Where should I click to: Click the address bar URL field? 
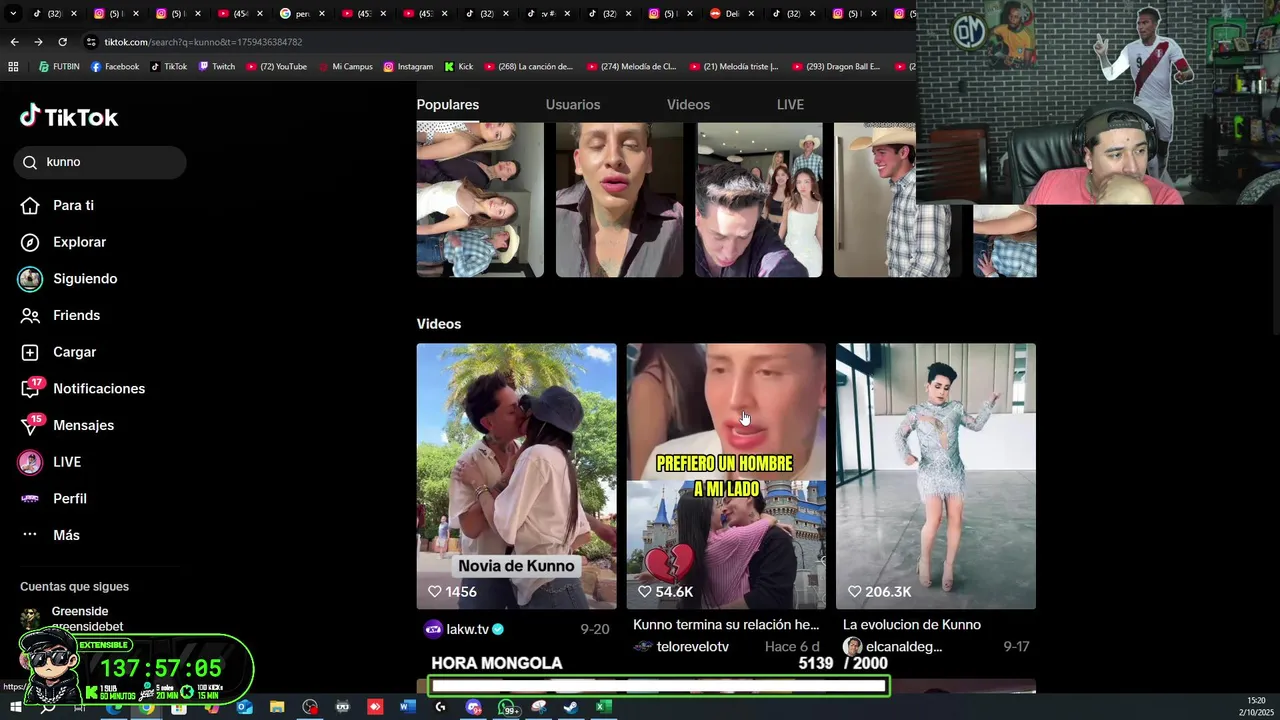pyautogui.click(x=500, y=42)
